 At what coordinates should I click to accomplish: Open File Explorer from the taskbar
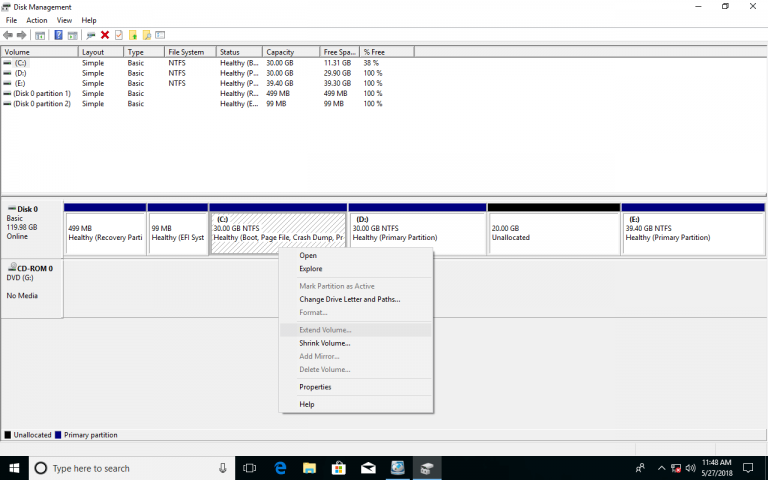(x=309, y=468)
